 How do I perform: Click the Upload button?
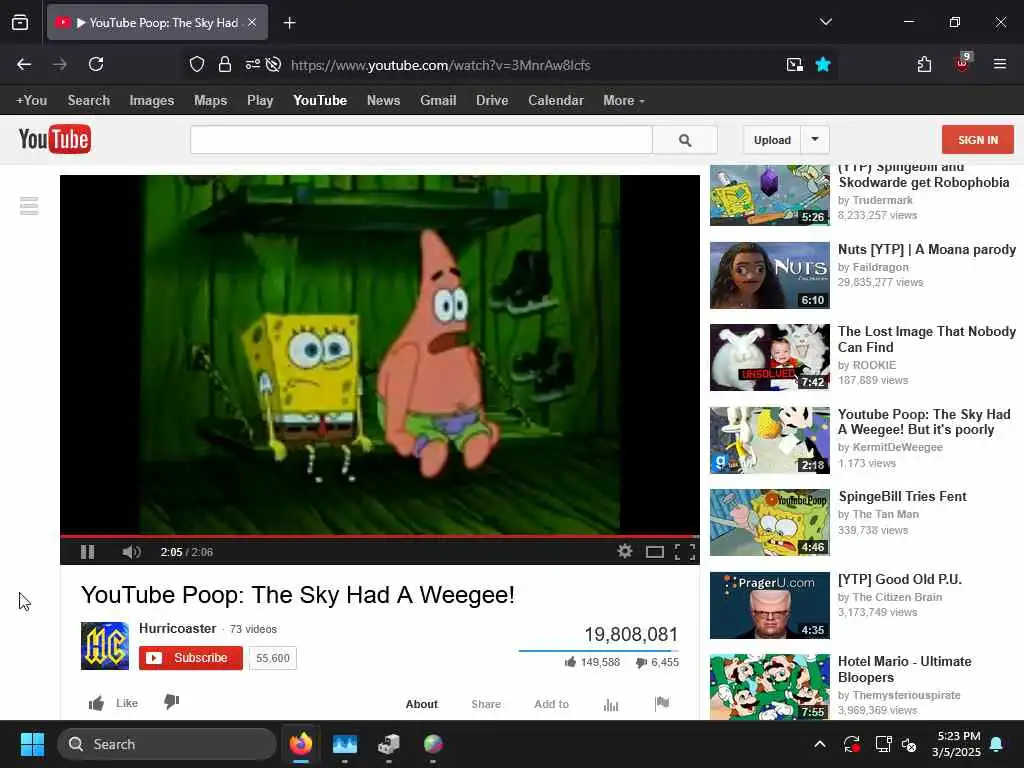772,140
